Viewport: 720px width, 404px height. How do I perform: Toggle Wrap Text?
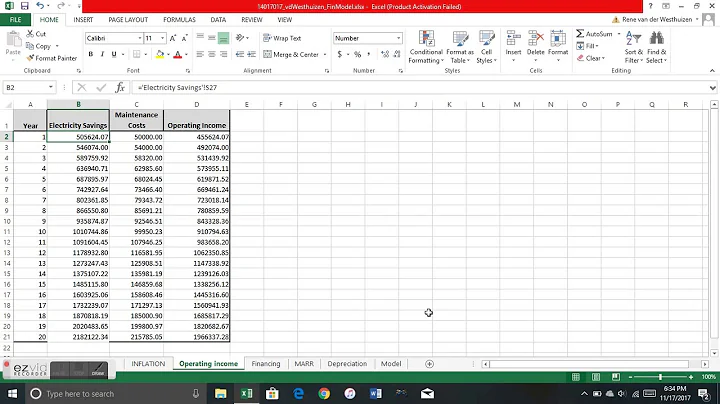(x=282, y=38)
